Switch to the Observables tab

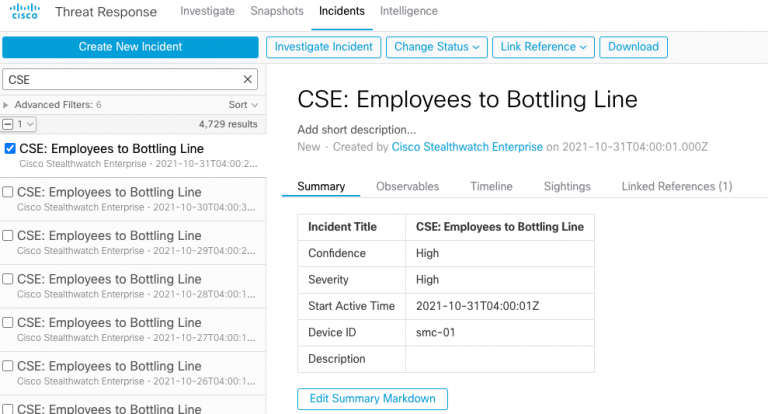408,187
